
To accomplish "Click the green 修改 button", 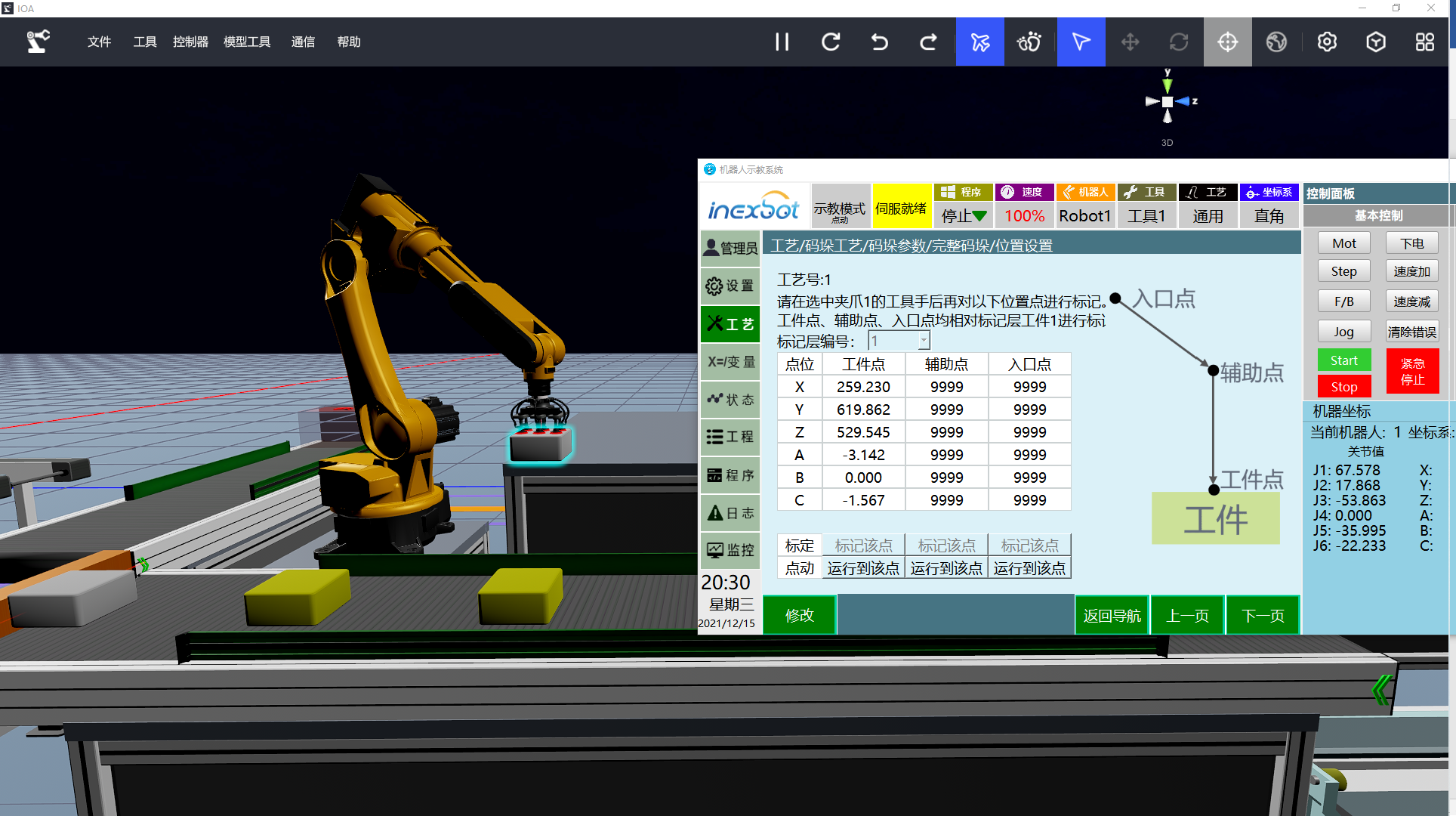I will point(799,615).
